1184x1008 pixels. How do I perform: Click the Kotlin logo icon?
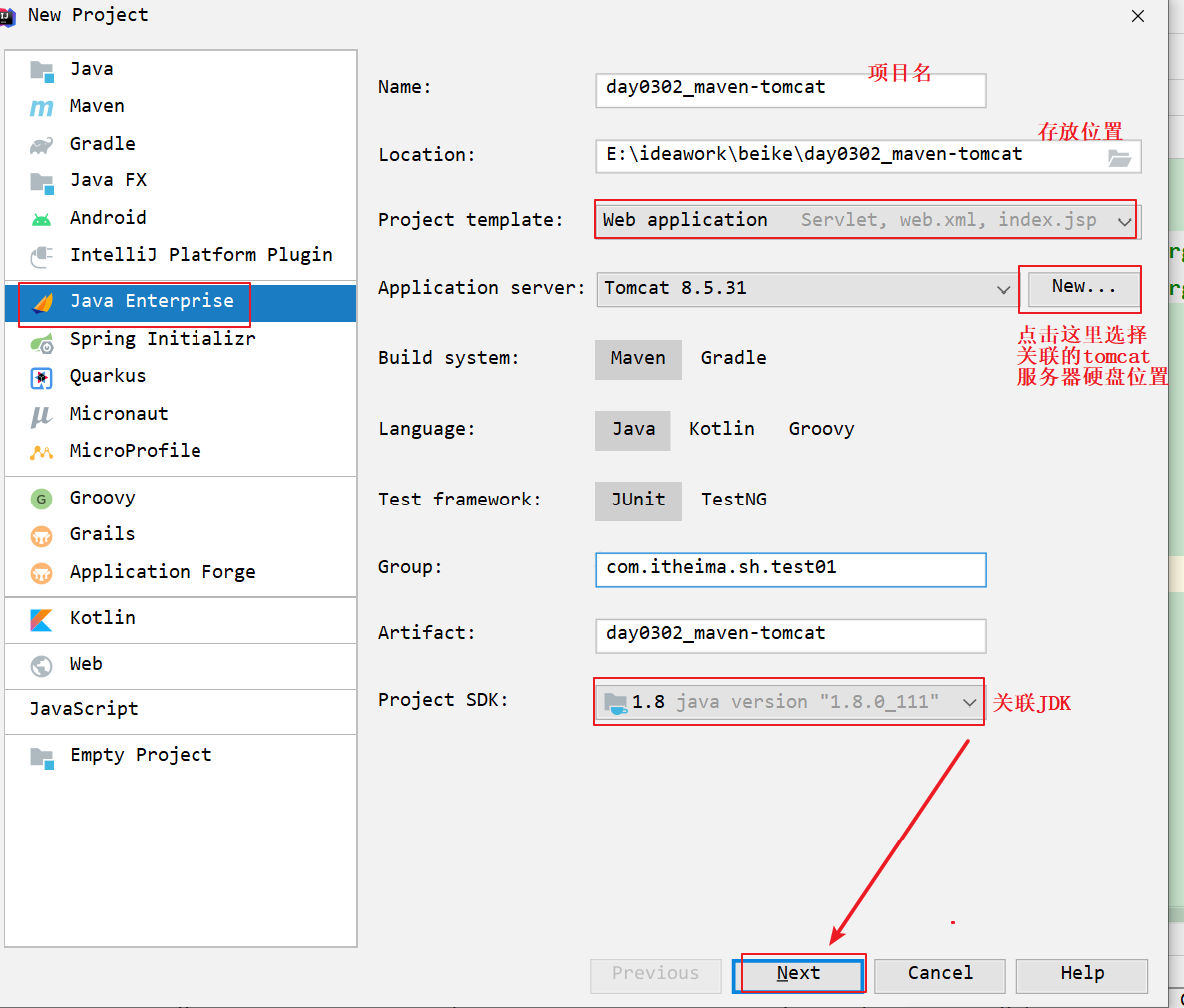(x=41, y=620)
